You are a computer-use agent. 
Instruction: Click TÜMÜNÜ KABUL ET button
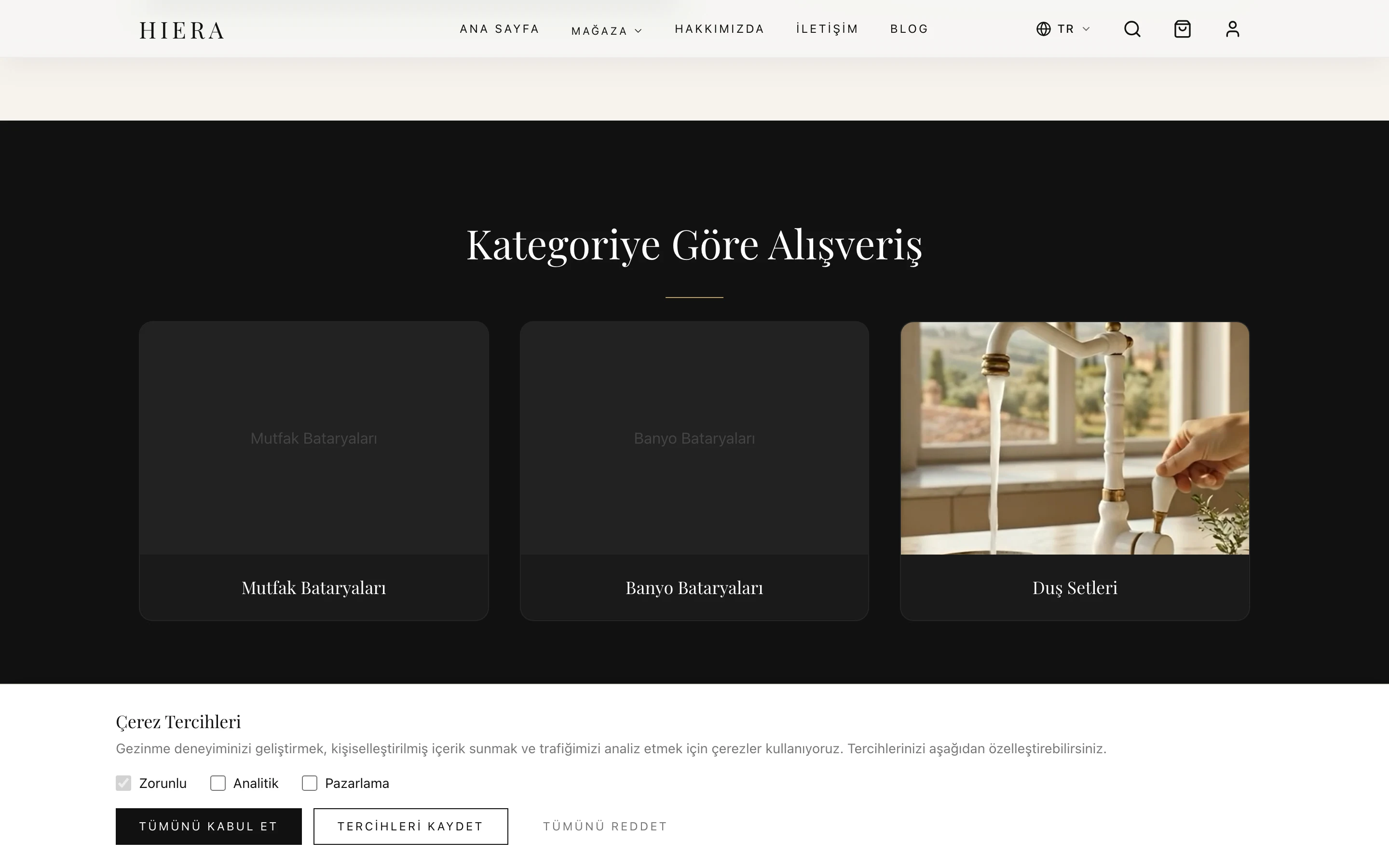click(208, 826)
